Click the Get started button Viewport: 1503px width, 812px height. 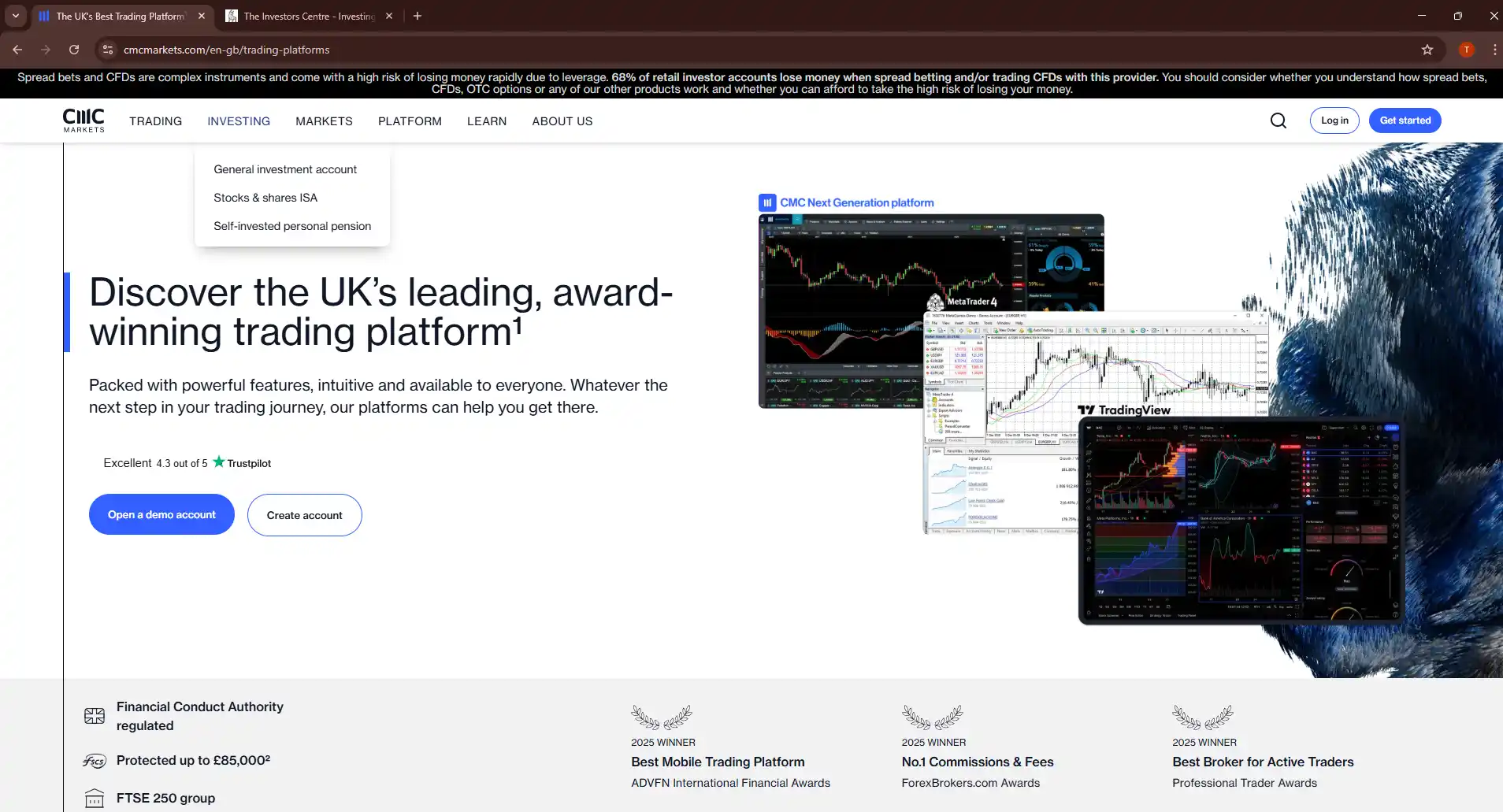(x=1405, y=121)
